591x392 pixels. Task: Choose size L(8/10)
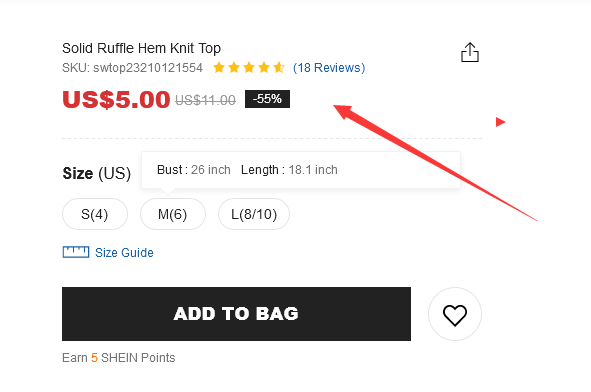coord(254,214)
